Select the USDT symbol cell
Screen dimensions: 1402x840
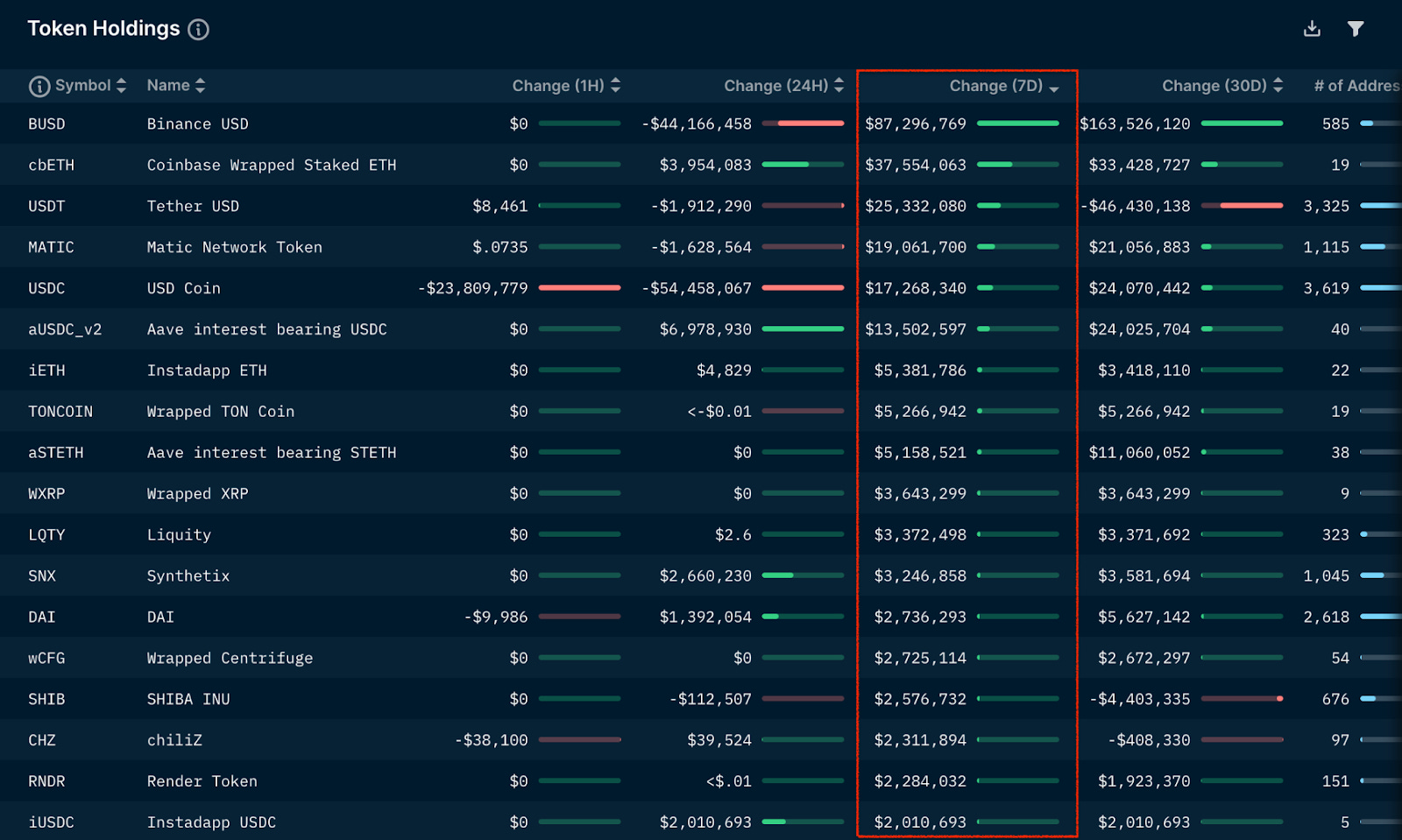(46, 206)
